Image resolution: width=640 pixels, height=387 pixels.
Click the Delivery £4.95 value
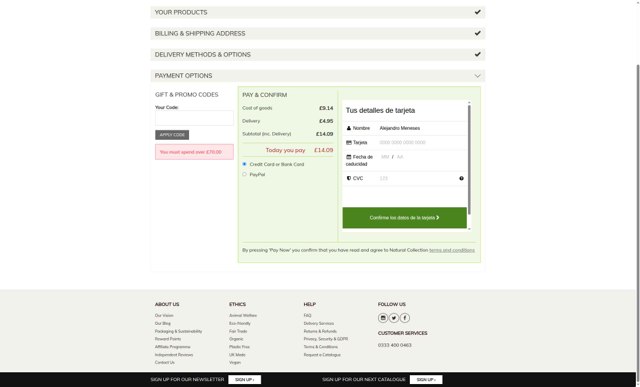point(326,121)
